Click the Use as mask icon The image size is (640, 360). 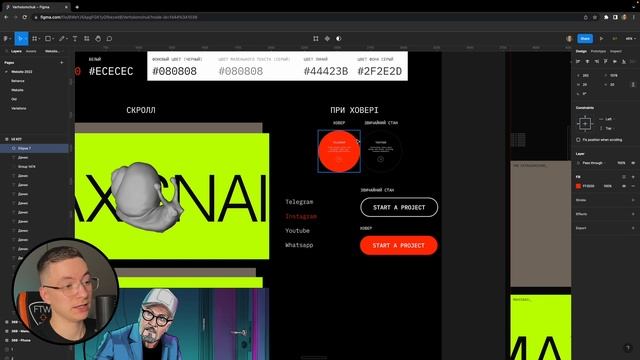tap(338, 38)
